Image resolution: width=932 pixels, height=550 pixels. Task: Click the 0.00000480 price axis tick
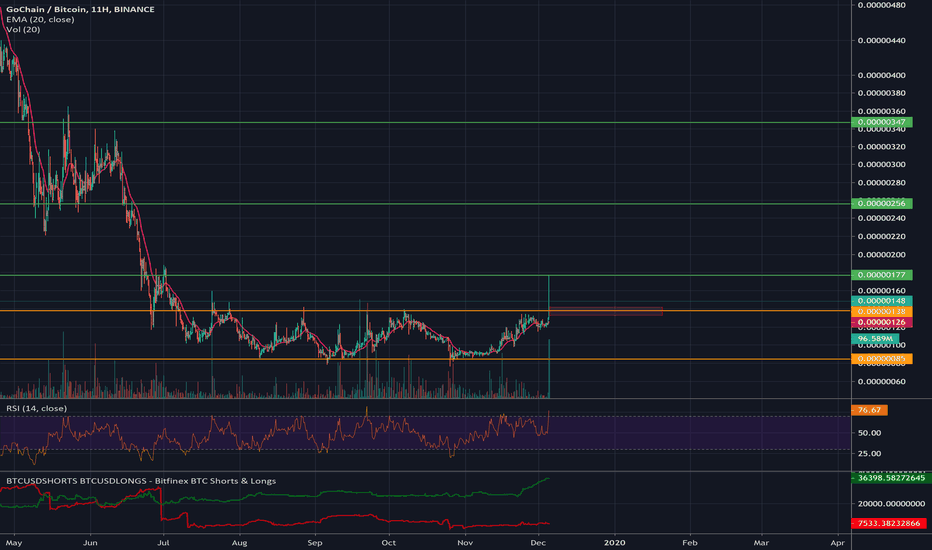(881, 5)
